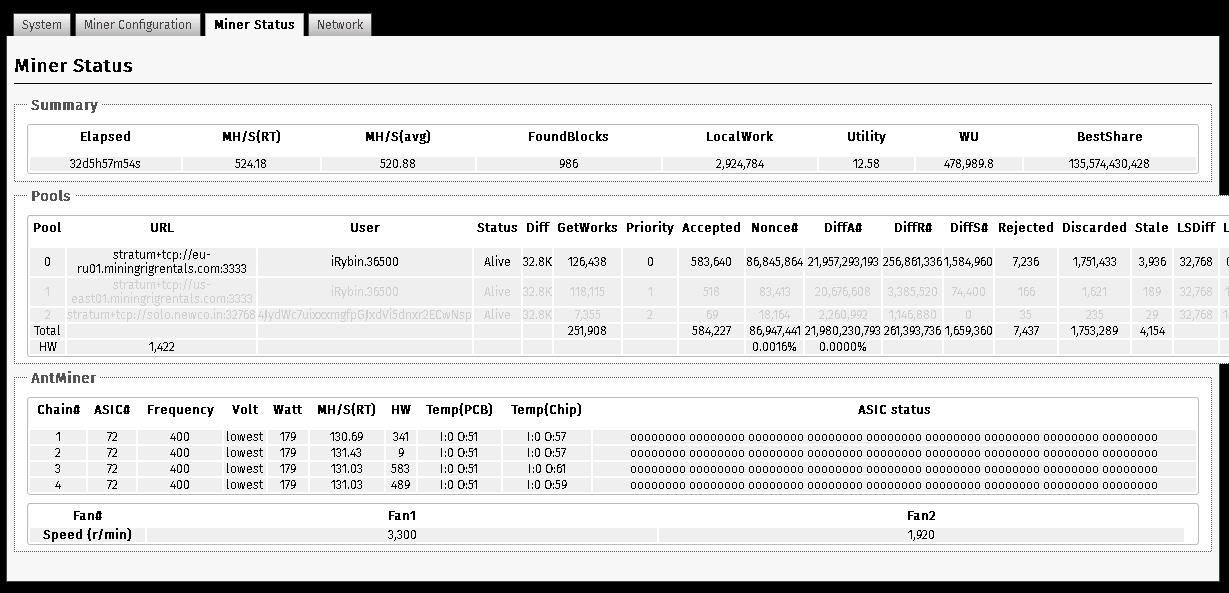Screen dimensions: 1229x593
Task: Click HW error count 1,422
Action: click(x=162, y=346)
